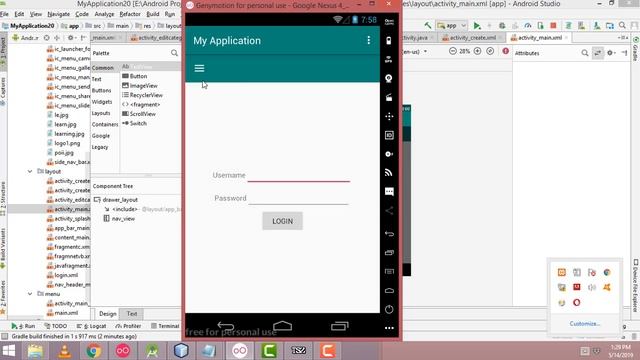Click Genymotion sidebar back arrow button
Image resolution: width=640 pixels, height=360 pixels.
[389, 233]
